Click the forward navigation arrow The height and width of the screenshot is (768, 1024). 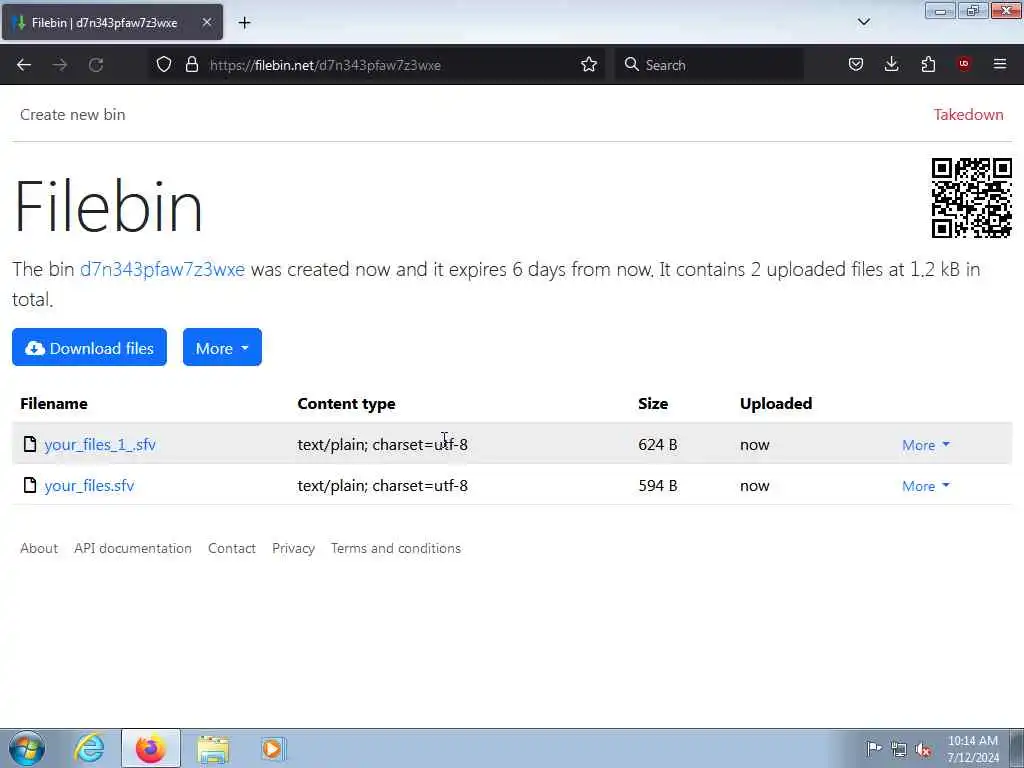60,65
